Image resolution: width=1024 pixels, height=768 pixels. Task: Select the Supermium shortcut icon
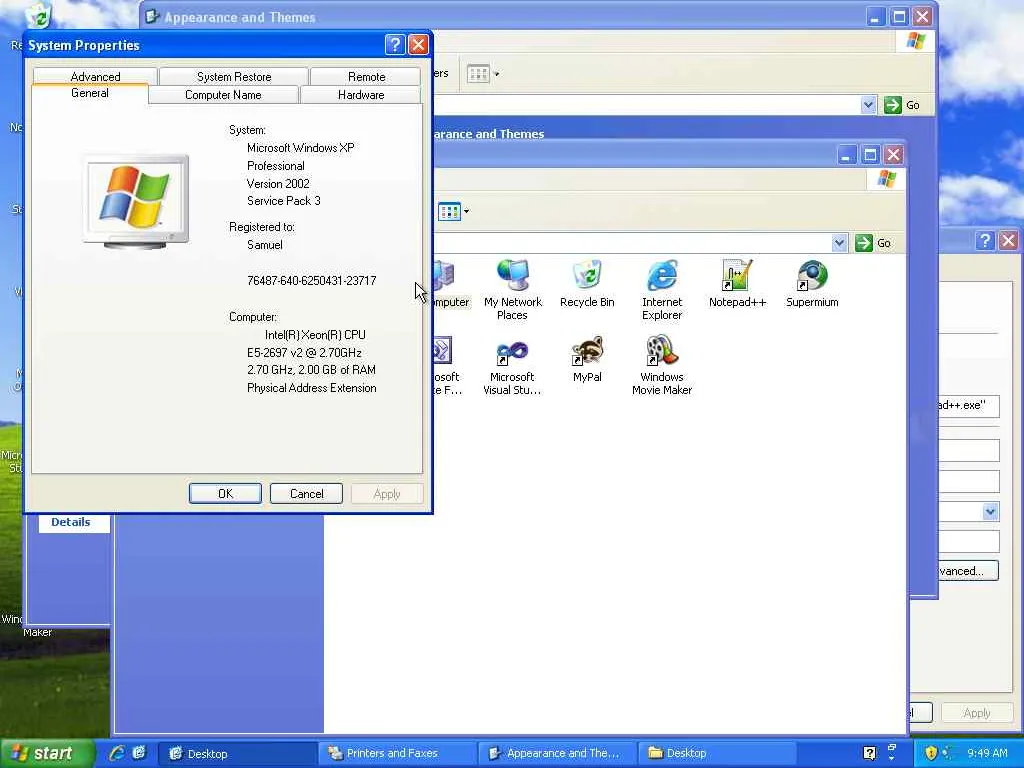812,284
